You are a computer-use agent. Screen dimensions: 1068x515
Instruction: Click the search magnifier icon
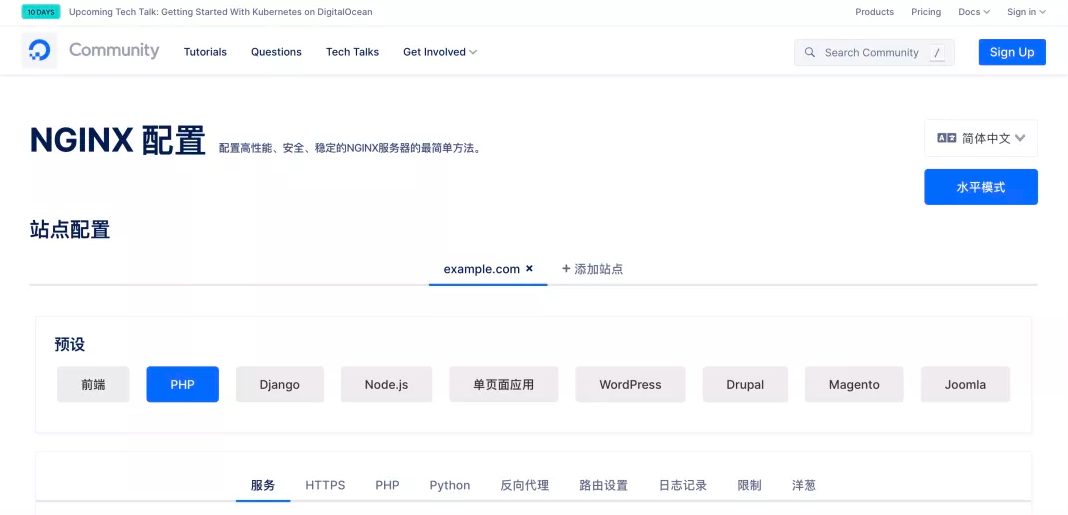810,52
